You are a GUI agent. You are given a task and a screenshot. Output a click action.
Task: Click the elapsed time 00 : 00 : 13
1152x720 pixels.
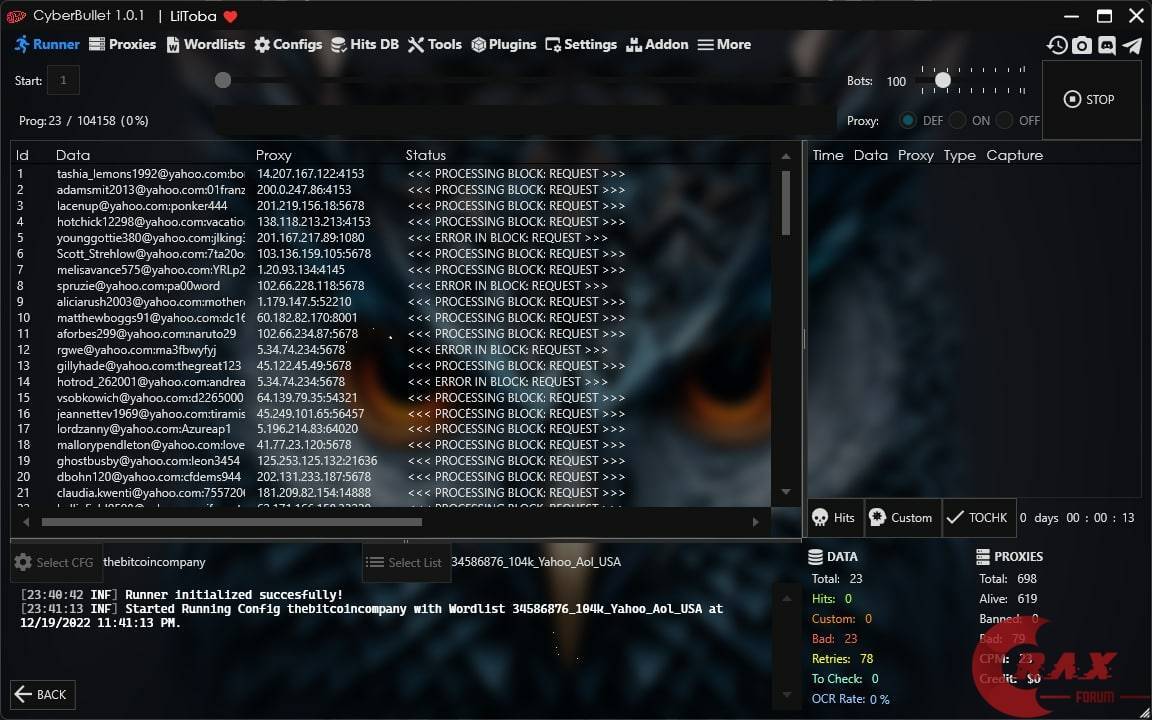click(x=1101, y=518)
